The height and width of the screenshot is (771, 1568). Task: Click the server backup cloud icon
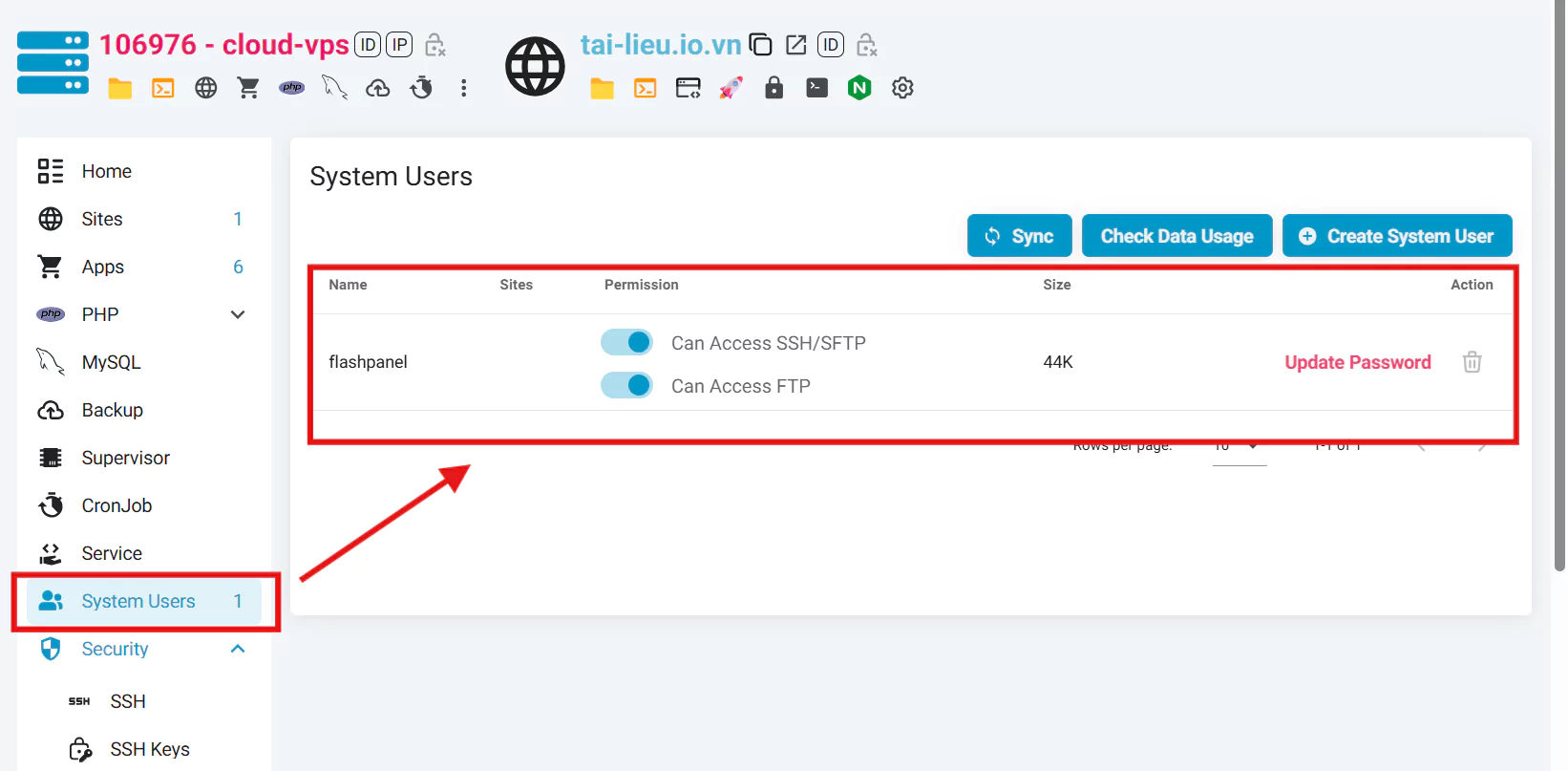click(x=378, y=88)
